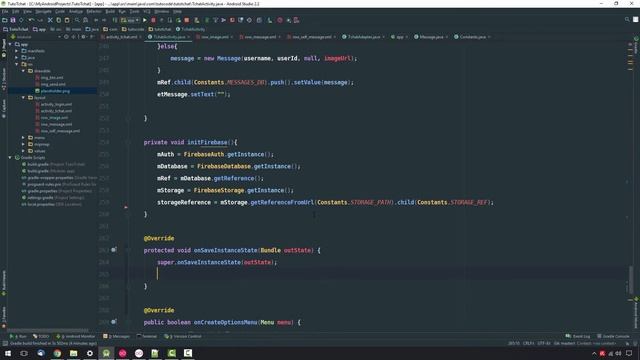The width and height of the screenshot is (640, 360).
Task: Switch to Message.java editor tab
Action: pos(431,37)
